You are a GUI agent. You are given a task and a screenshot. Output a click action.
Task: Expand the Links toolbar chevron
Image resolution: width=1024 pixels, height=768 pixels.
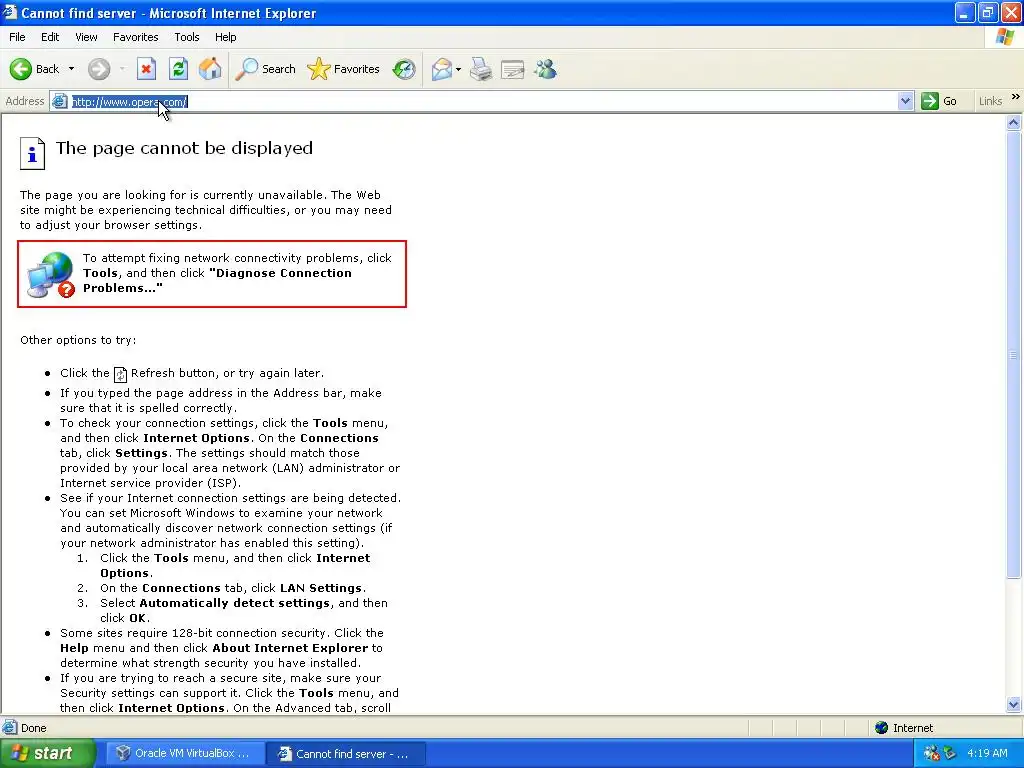coord(1016,97)
